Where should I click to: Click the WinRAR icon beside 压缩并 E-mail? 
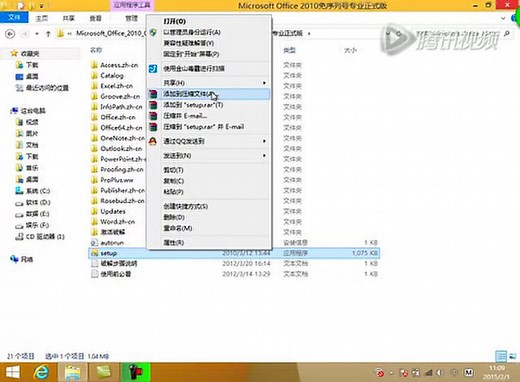click(153, 116)
